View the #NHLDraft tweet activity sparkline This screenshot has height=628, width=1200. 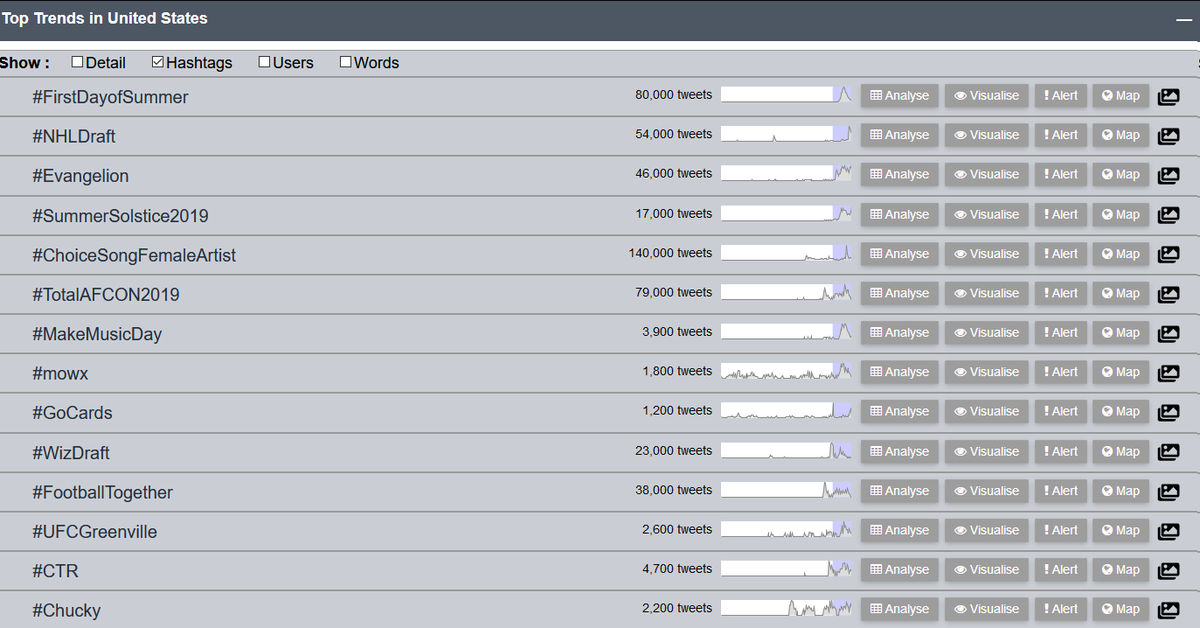[x=787, y=134]
